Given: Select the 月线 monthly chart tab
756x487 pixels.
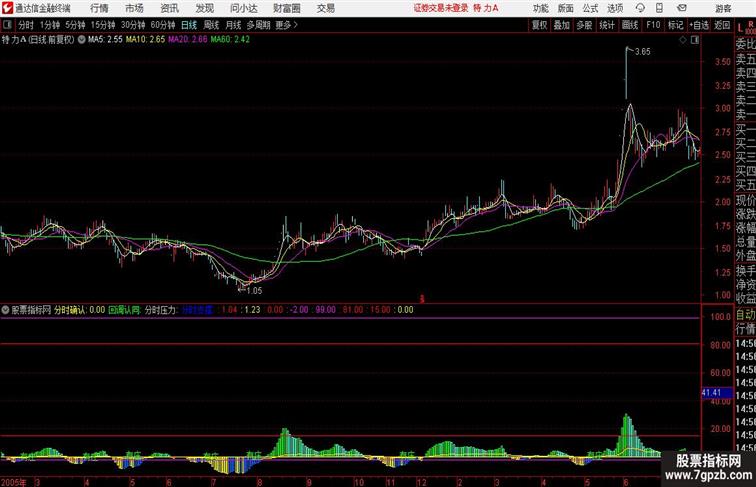Looking at the screenshot, I should tap(233, 25).
